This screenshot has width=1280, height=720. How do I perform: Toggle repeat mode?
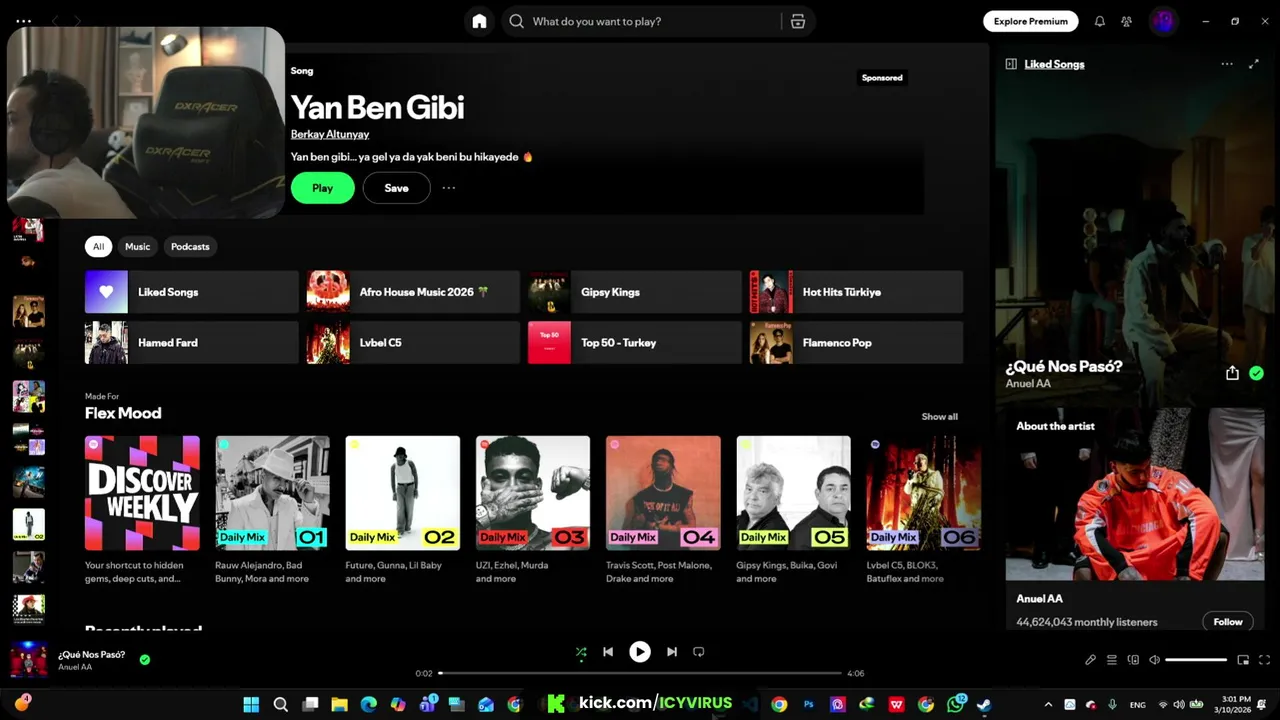[x=699, y=652]
